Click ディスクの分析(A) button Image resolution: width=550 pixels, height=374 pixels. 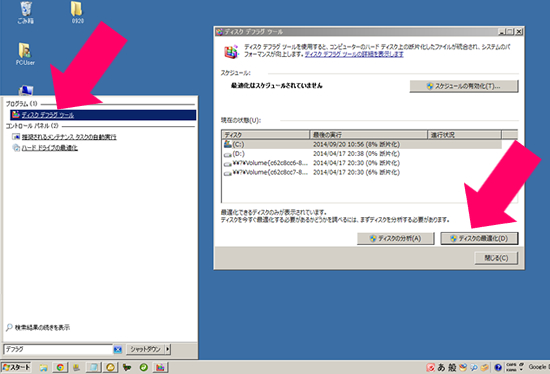pos(396,239)
